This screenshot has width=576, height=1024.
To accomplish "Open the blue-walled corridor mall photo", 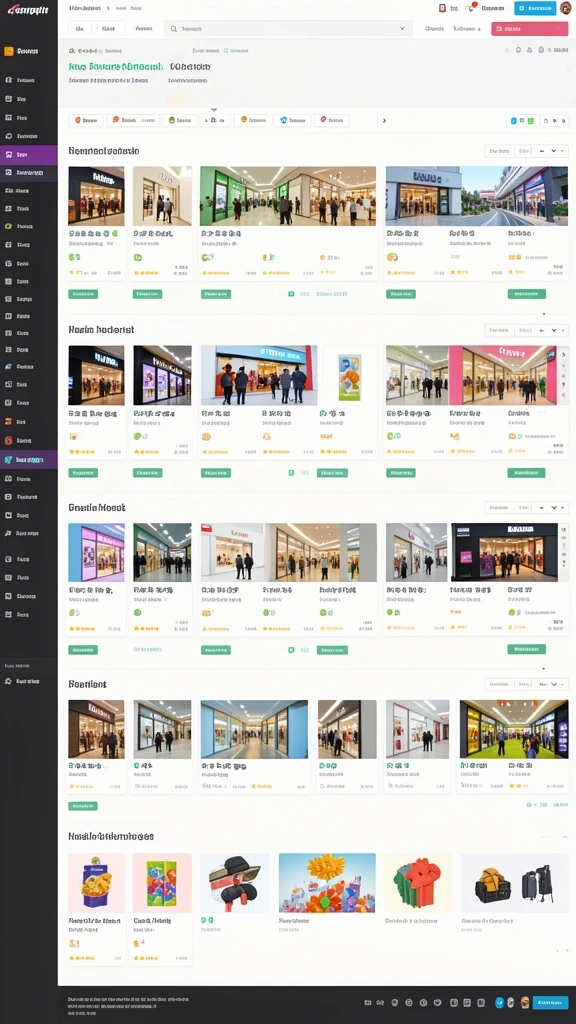I will point(254,729).
